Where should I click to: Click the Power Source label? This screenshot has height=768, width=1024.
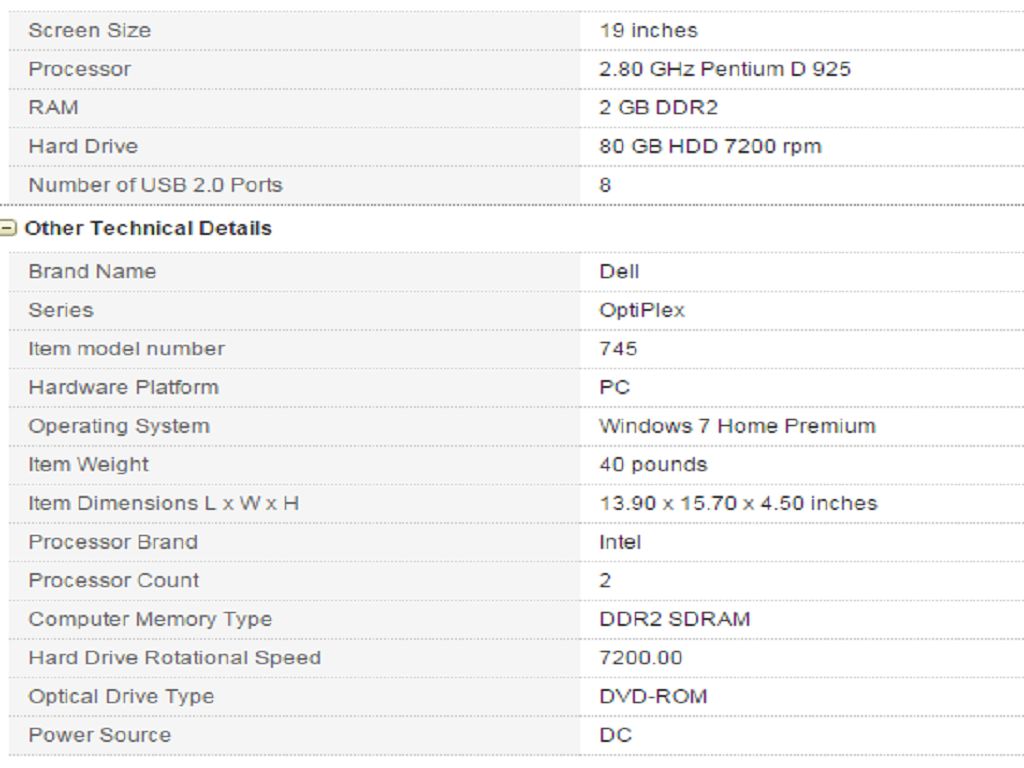tap(99, 735)
